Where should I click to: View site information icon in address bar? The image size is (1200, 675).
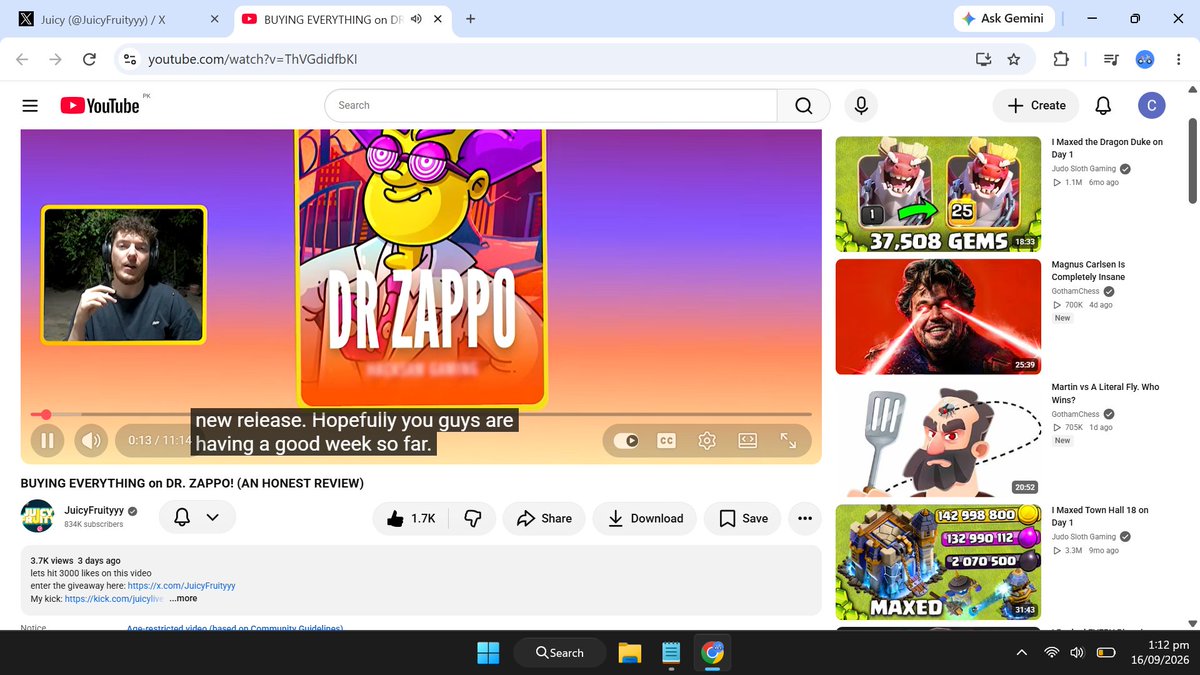pos(129,60)
